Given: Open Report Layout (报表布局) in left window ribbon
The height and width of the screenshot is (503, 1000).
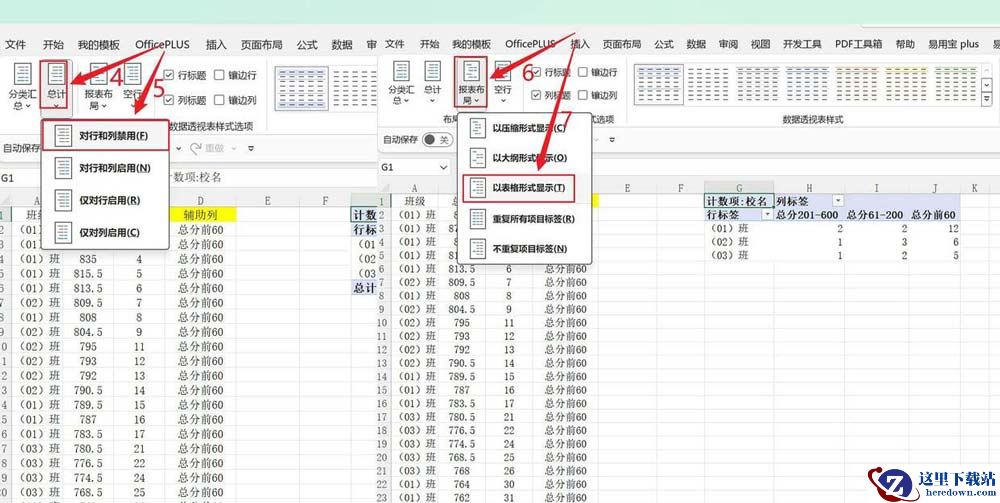Looking at the screenshot, I should pos(98,86).
